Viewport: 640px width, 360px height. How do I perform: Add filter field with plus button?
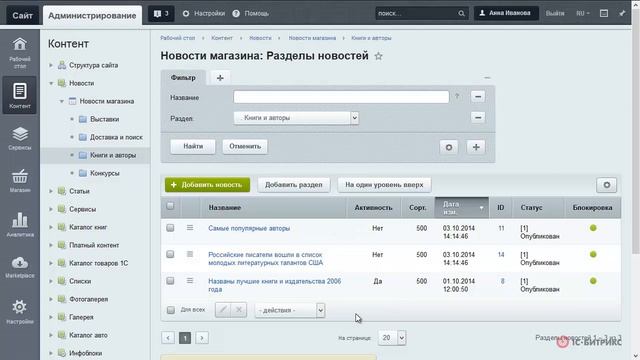click(x=476, y=147)
